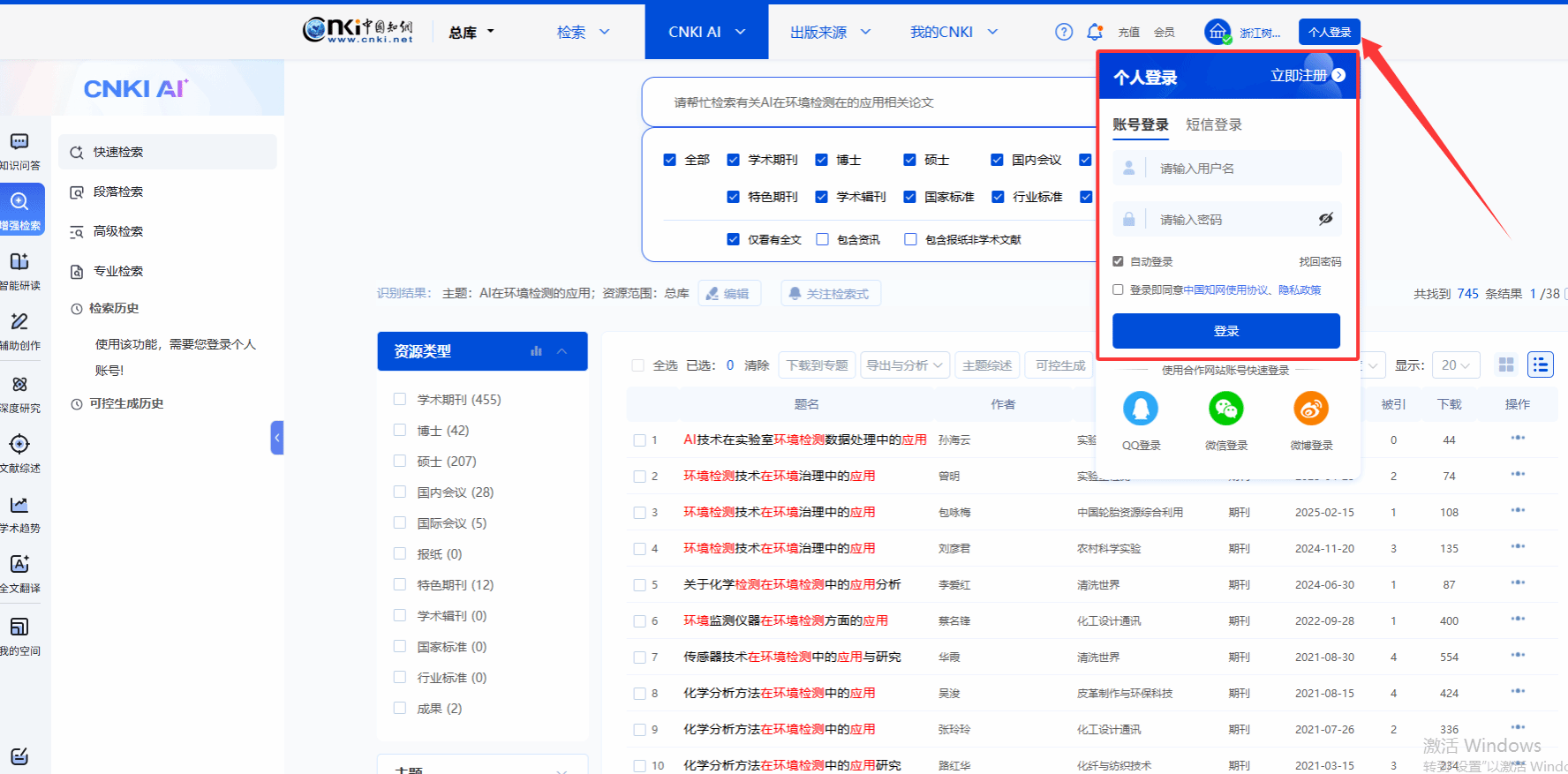This screenshot has width=1568, height=774.
Task: Open the 导出与分析 dropdown
Action: coord(905,365)
